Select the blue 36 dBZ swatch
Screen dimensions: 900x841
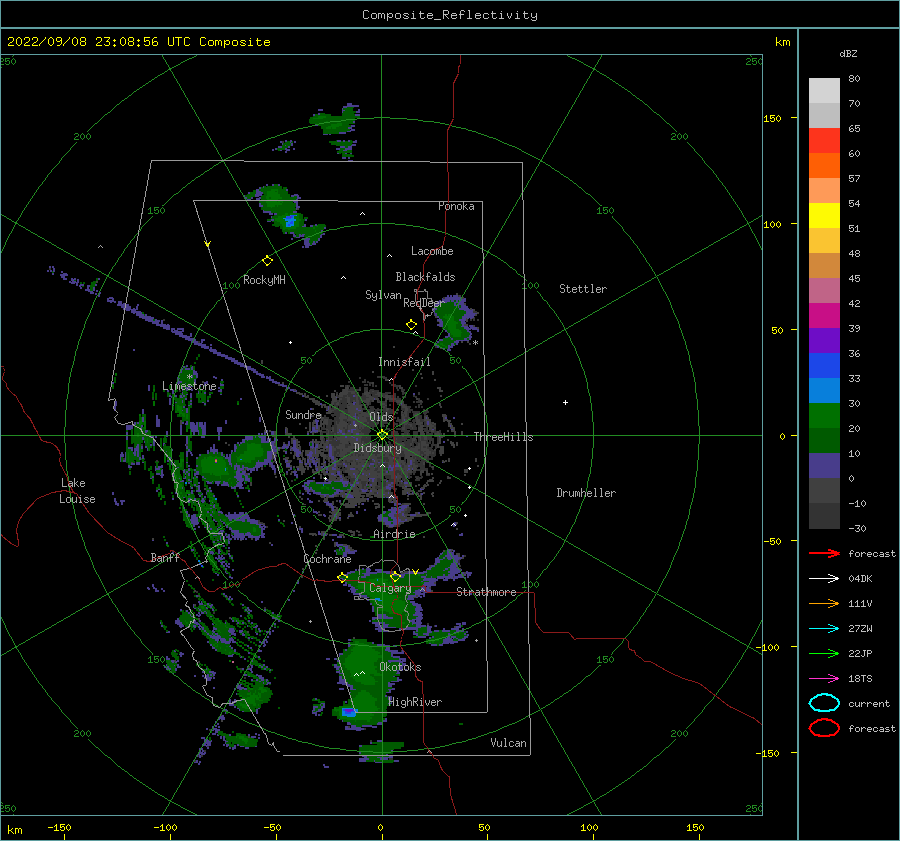point(824,366)
